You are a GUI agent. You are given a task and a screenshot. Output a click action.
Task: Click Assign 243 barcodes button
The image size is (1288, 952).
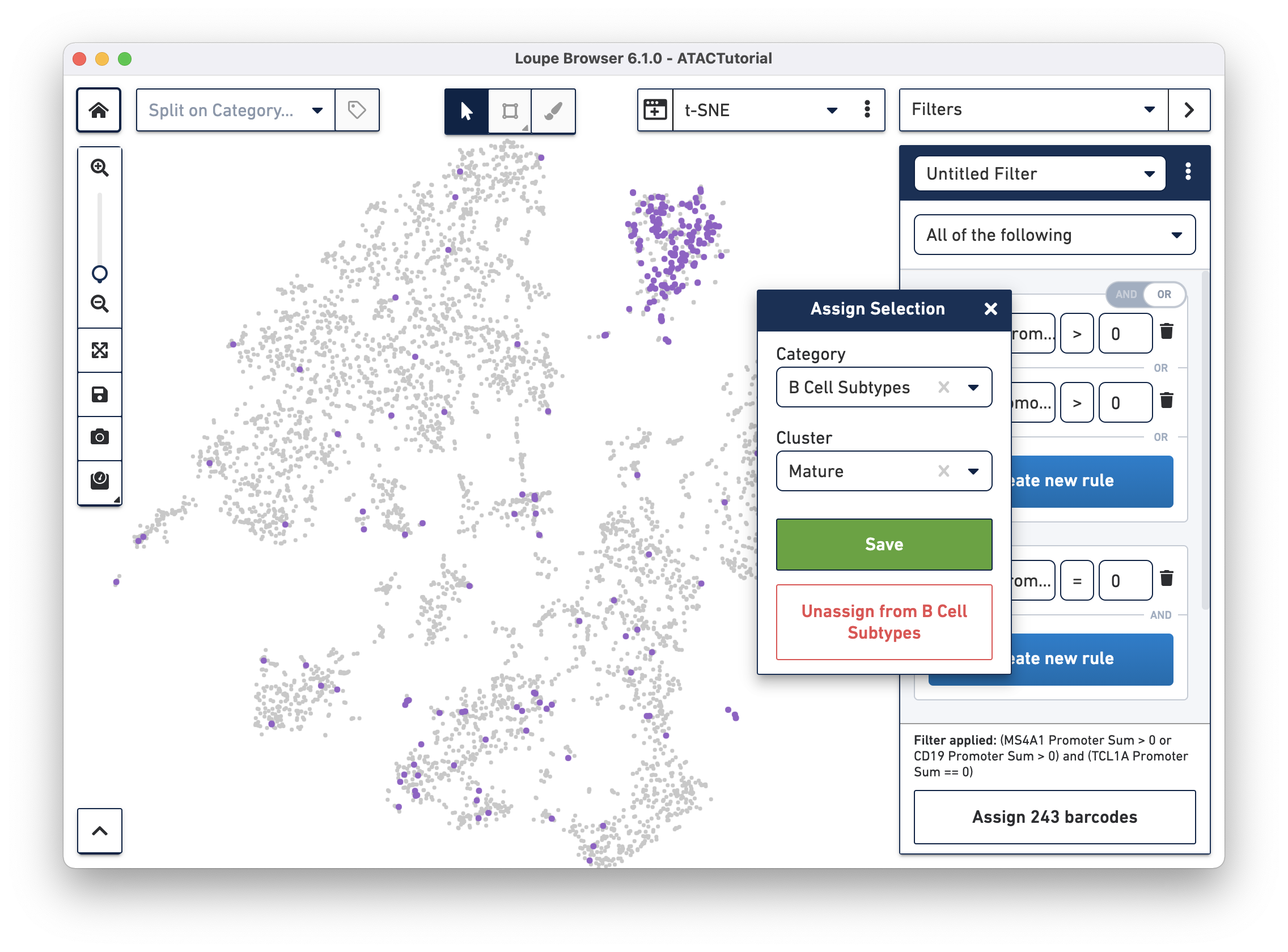pyautogui.click(x=1054, y=818)
